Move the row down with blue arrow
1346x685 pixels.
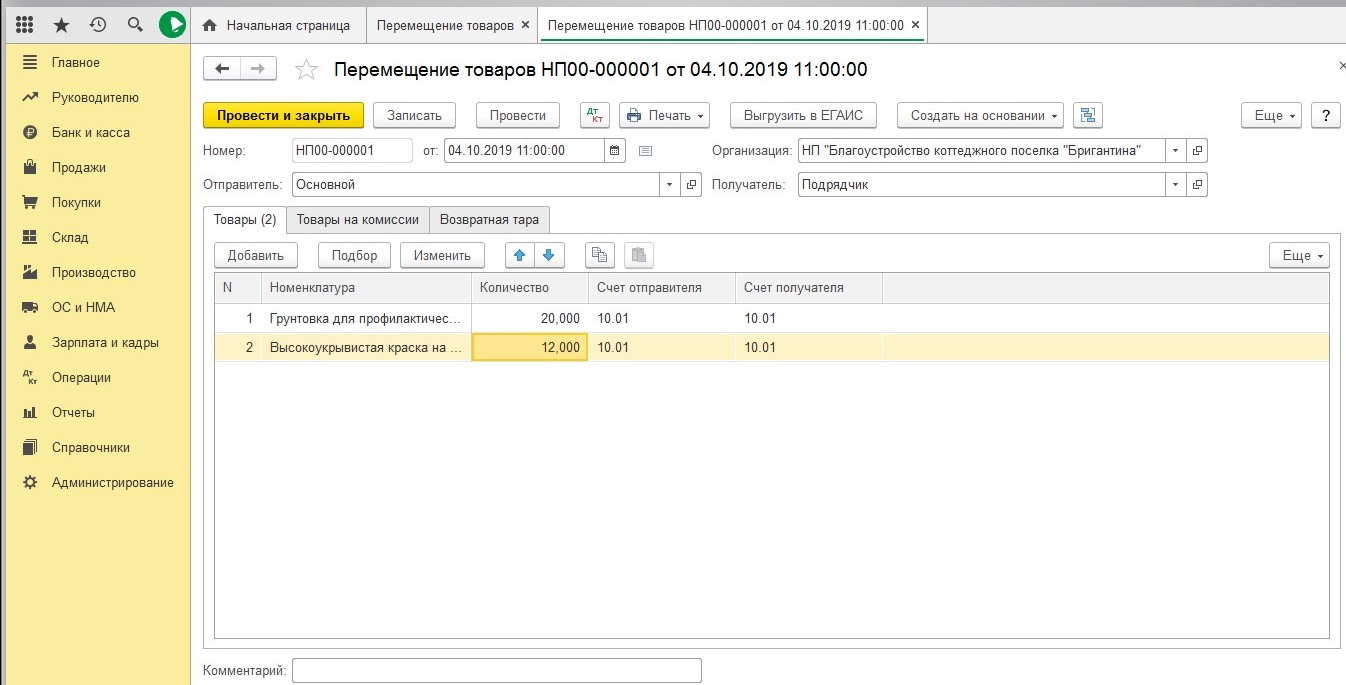click(x=548, y=255)
